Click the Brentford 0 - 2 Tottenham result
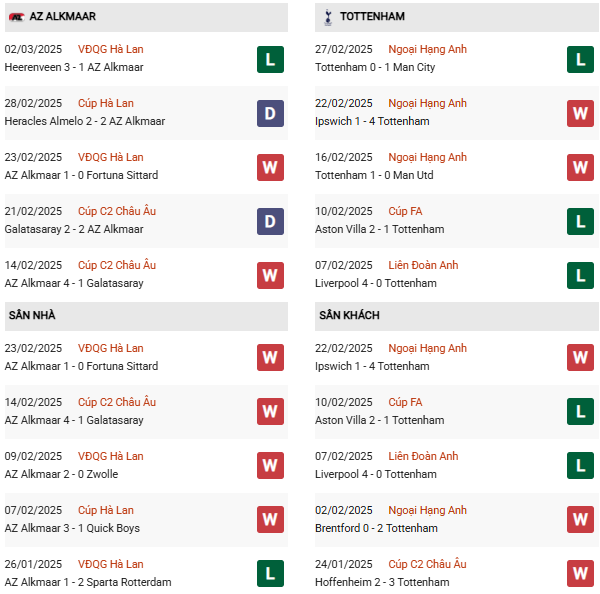The height and width of the screenshot is (594, 600). tap(376, 529)
